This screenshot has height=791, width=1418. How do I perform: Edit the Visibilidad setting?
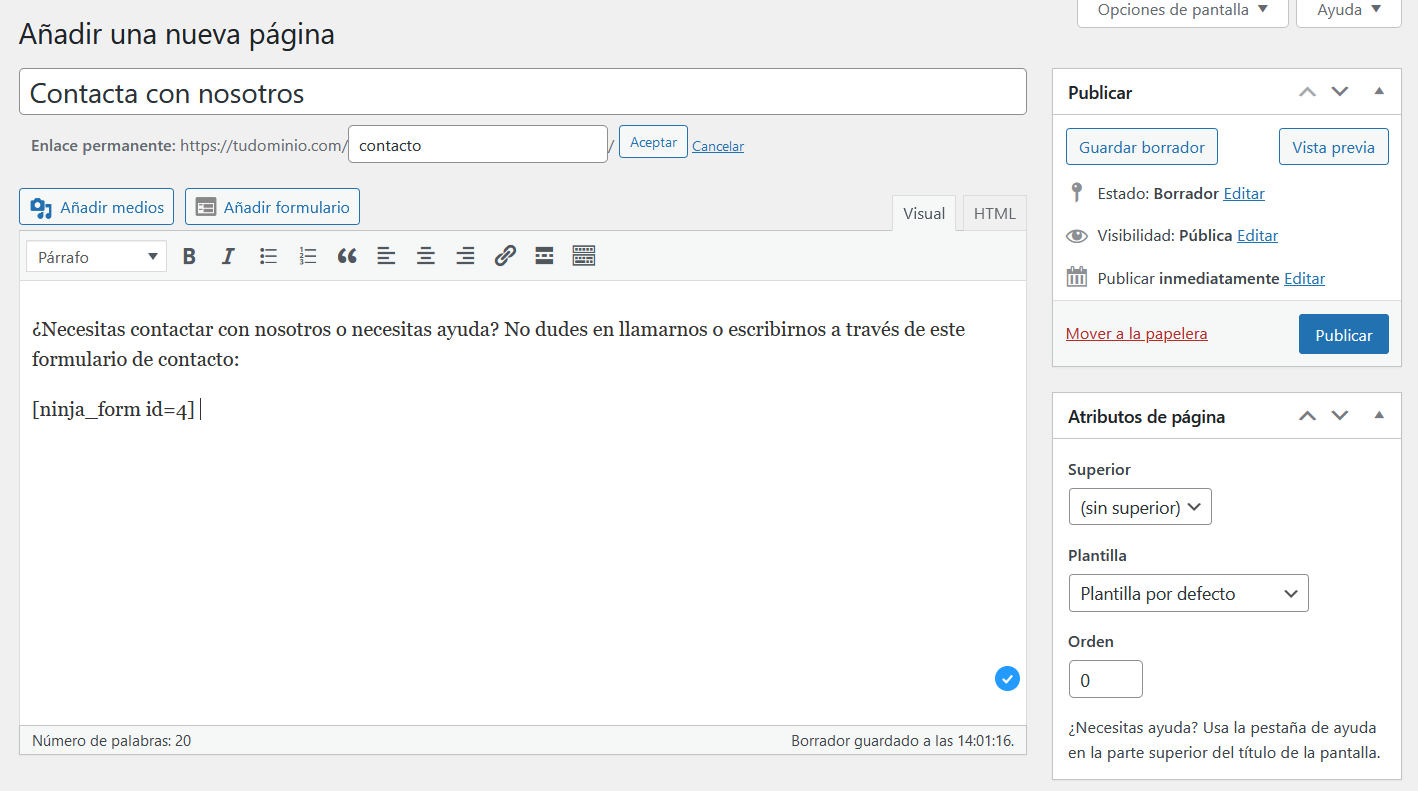[1258, 236]
